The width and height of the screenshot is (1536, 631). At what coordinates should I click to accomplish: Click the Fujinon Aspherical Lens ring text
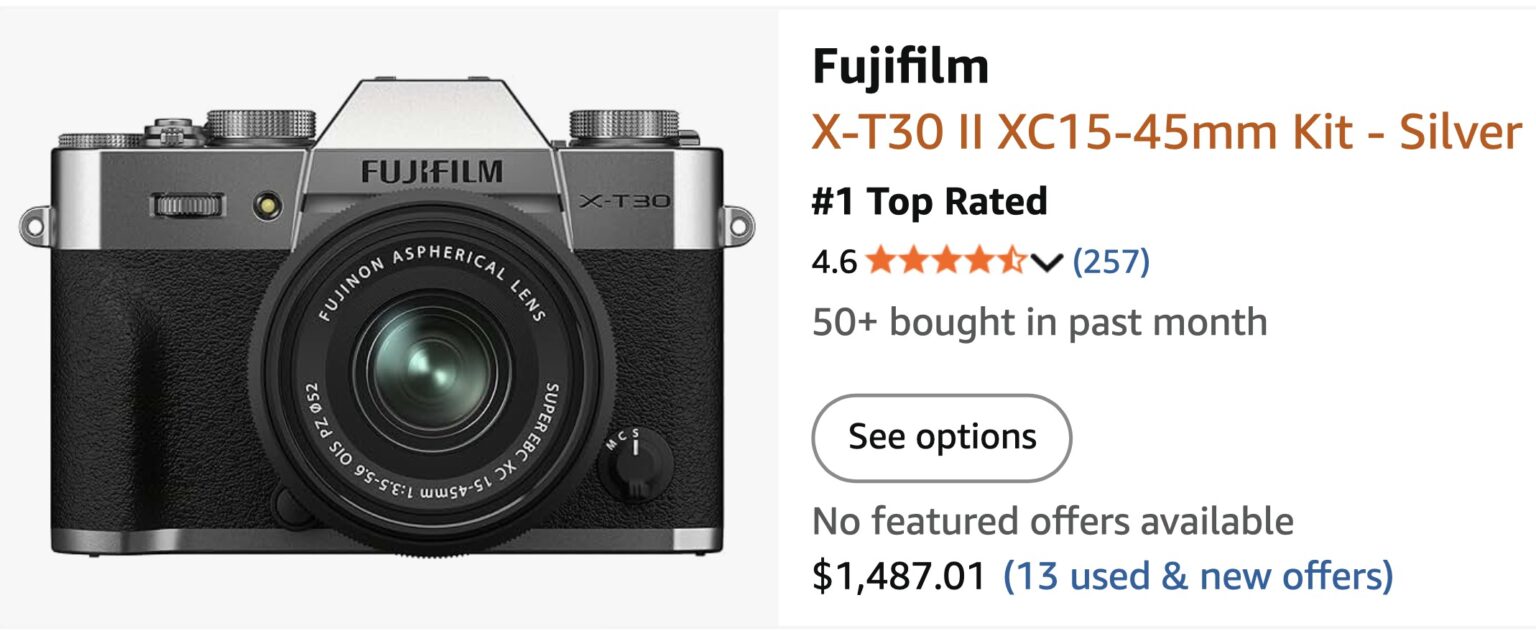(431, 270)
